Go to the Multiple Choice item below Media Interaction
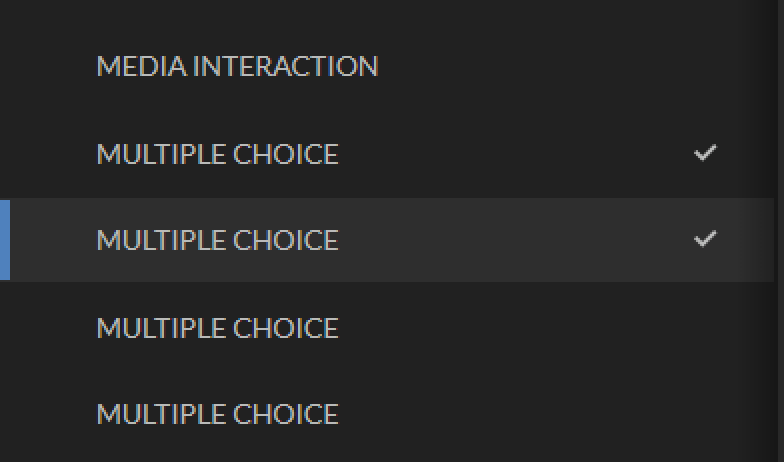Image resolution: width=784 pixels, height=462 pixels. coord(217,154)
